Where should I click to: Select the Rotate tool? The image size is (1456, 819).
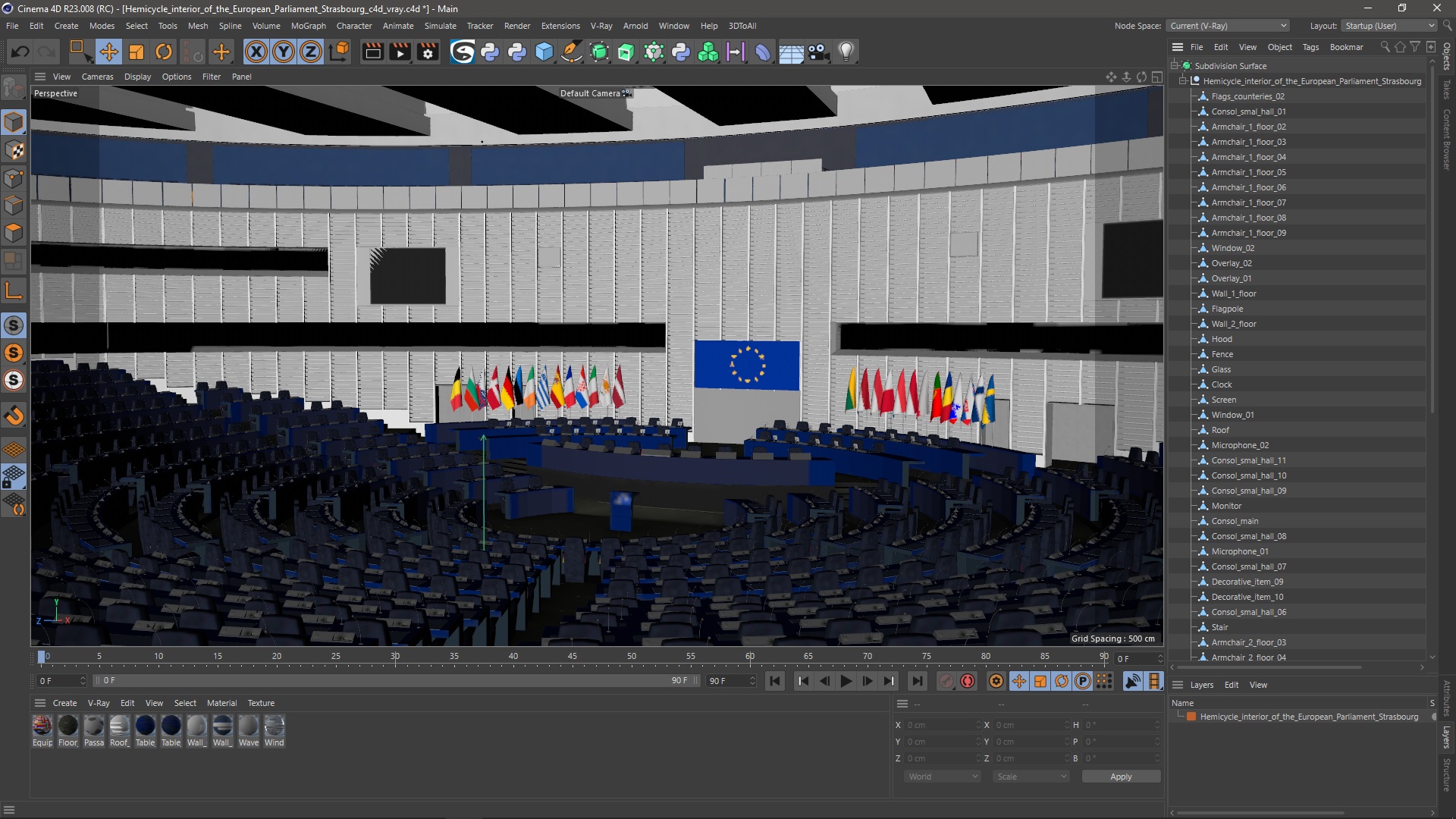[x=164, y=52]
